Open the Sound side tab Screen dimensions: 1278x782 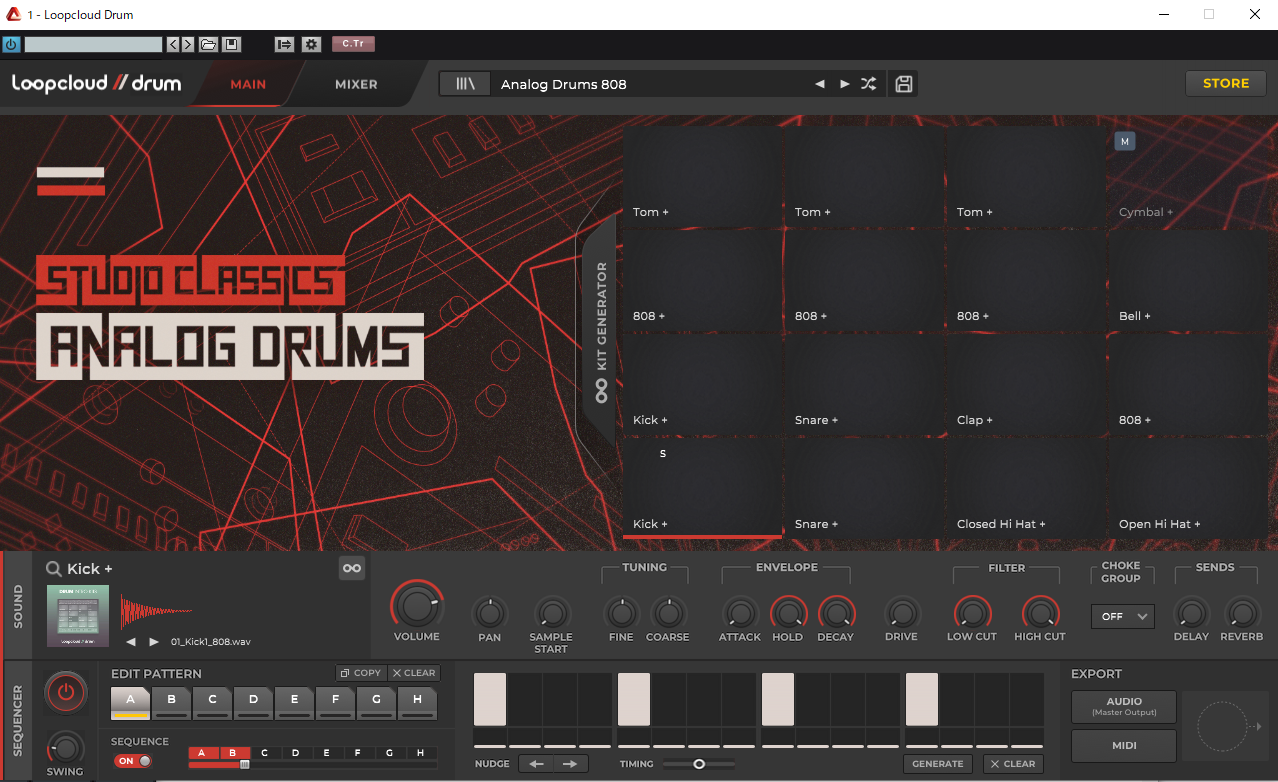pyautogui.click(x=18, y=605)
